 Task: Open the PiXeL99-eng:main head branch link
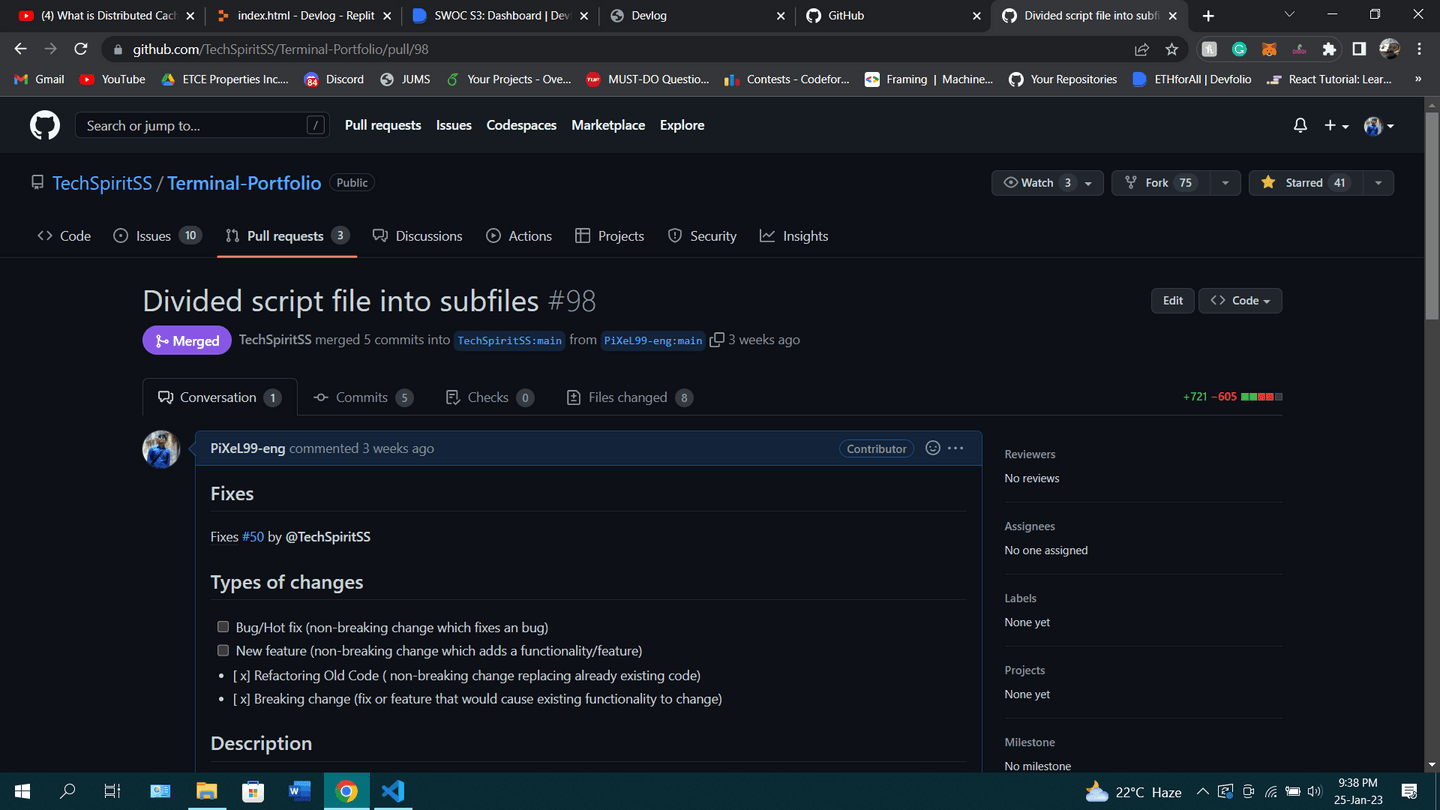(x=653, y=340)
